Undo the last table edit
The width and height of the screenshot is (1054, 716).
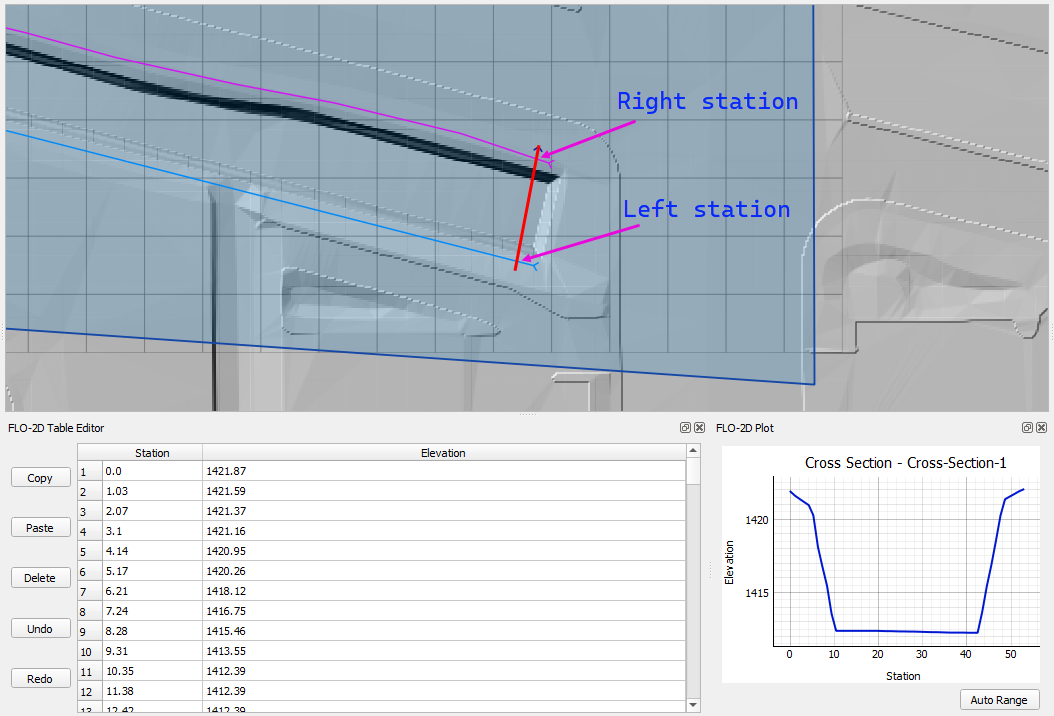pyautogui.click(x=40, y=629)
